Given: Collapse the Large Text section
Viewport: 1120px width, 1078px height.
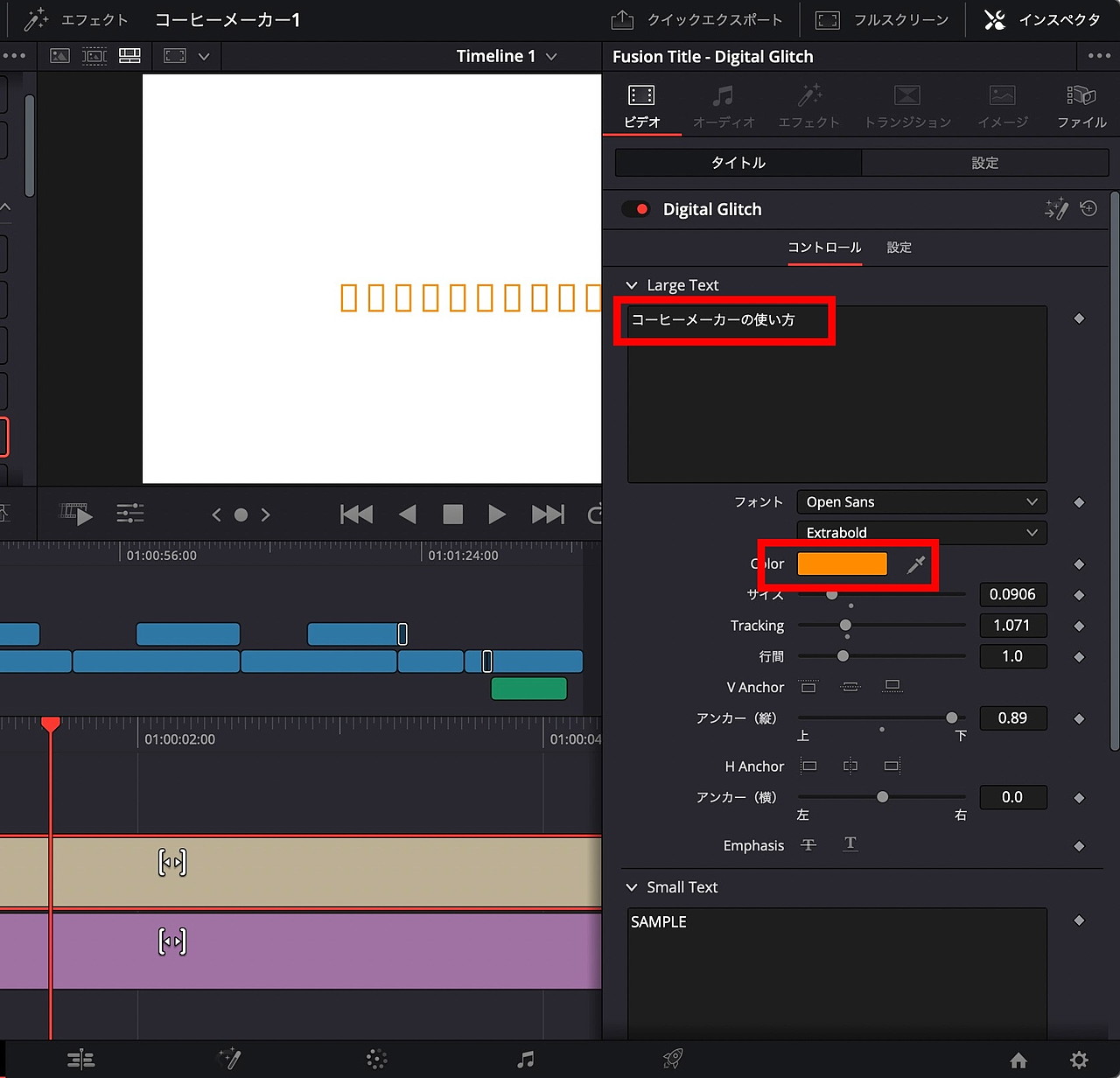Looking at the screenshot, I should (632, 285).
